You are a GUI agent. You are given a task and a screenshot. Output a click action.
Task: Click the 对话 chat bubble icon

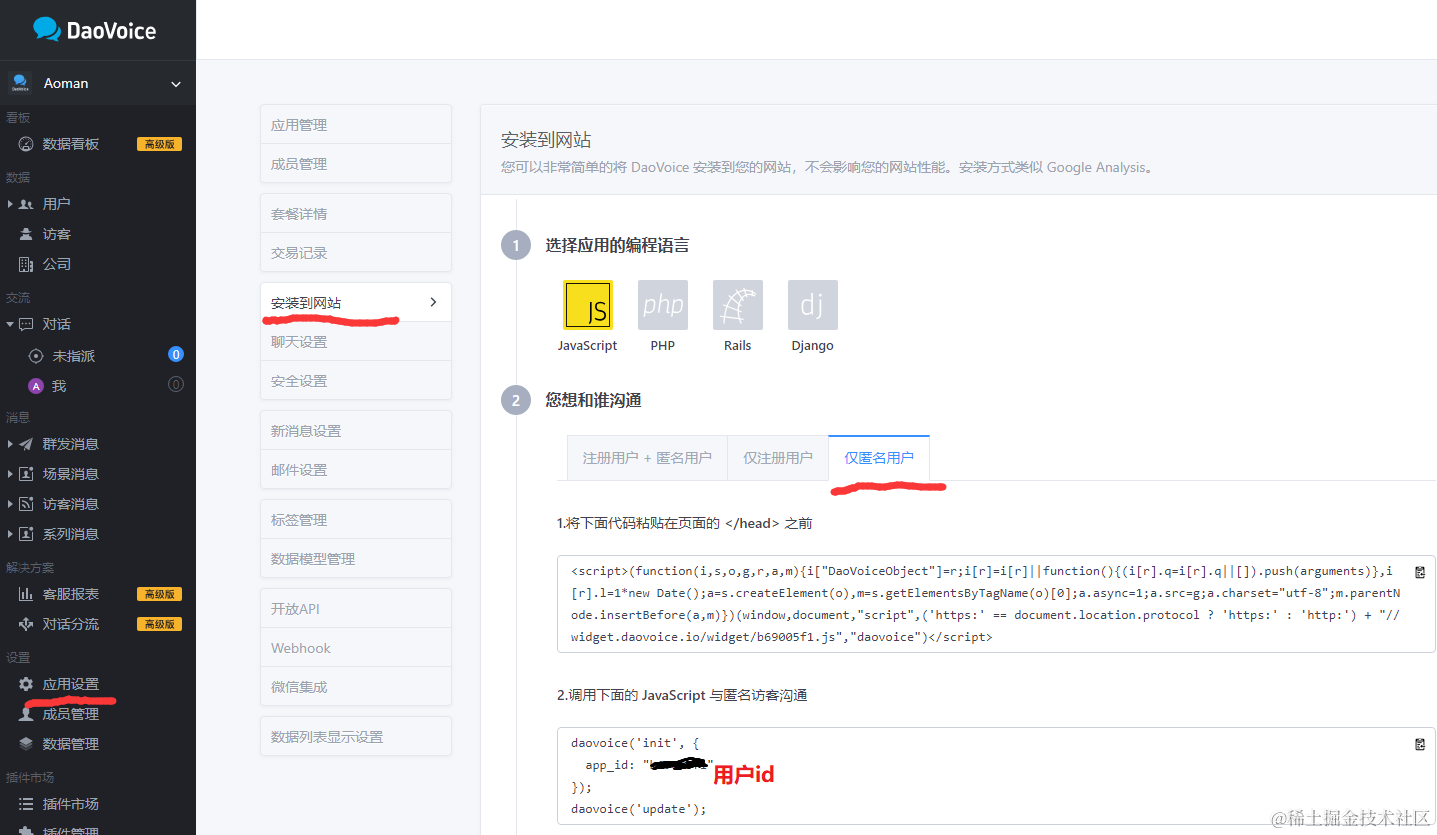tap(26, 324)
